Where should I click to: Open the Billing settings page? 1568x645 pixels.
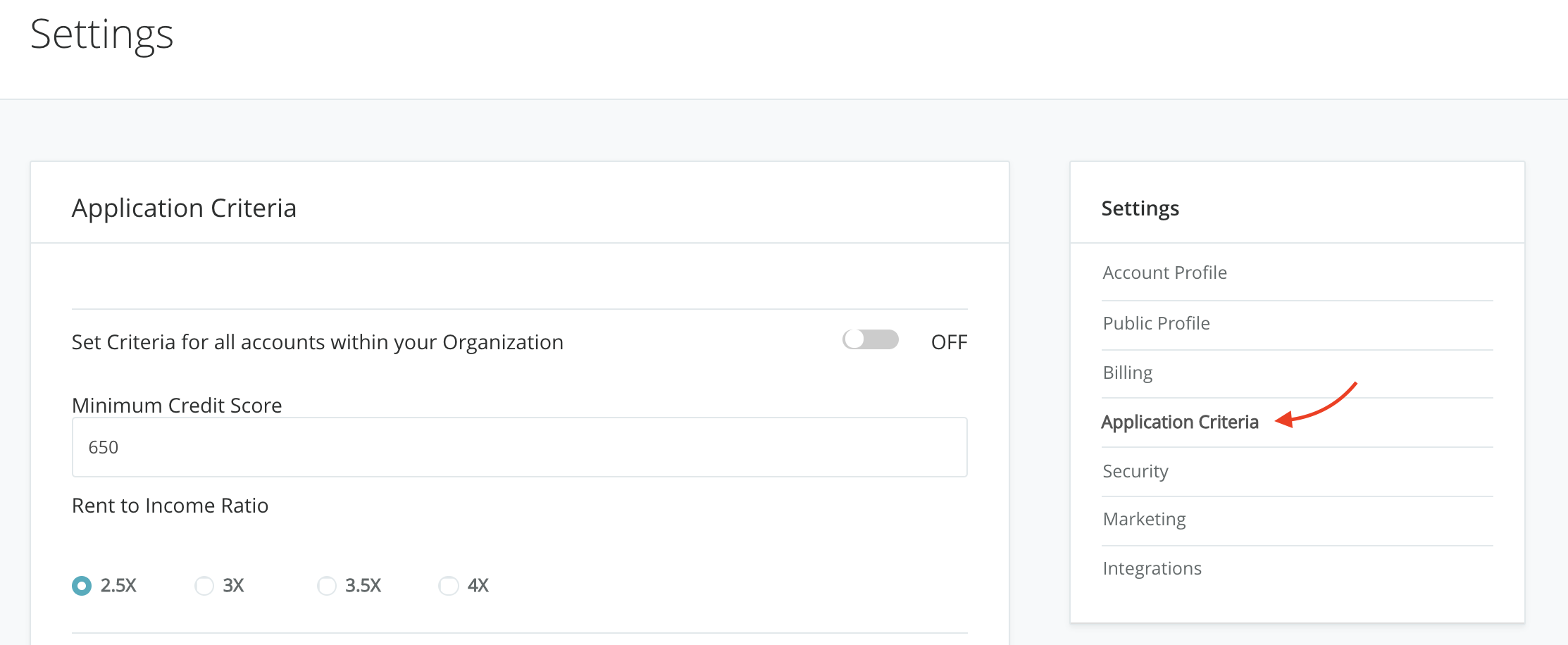click(x=1127, y=372)
